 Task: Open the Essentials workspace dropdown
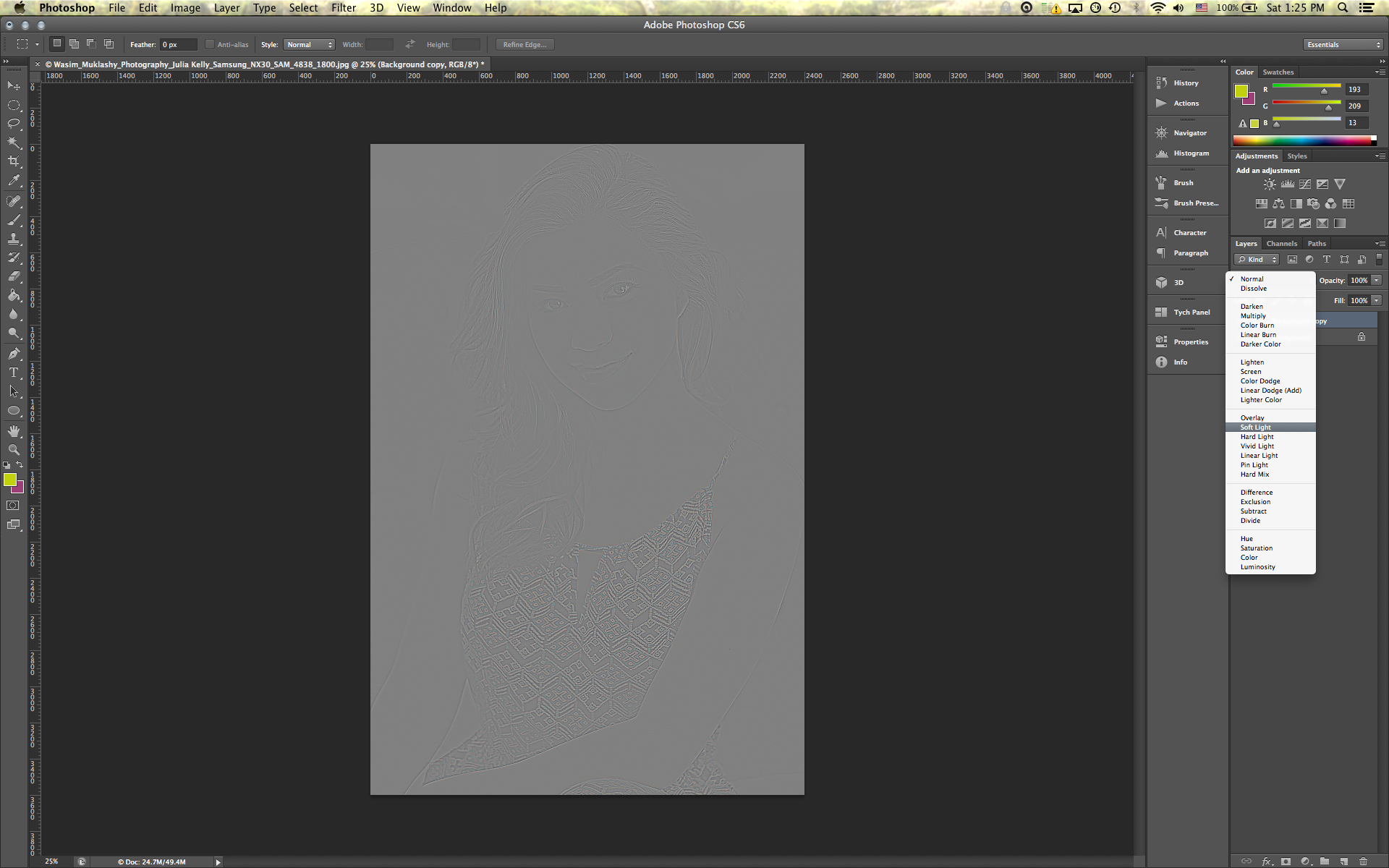pyautogui.click(x=1343, y=45)
